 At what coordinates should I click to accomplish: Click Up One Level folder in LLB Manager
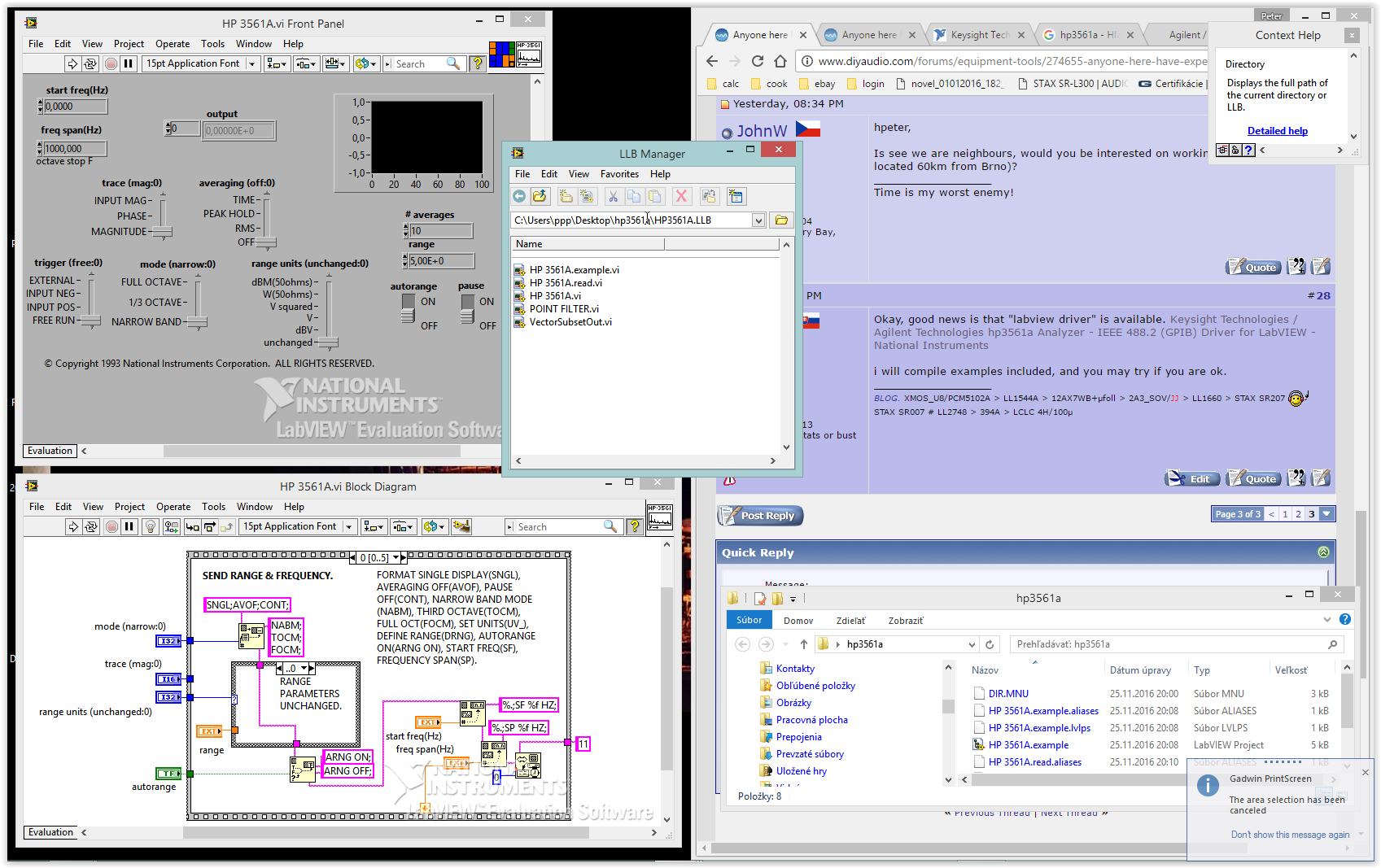click(540, 196)
